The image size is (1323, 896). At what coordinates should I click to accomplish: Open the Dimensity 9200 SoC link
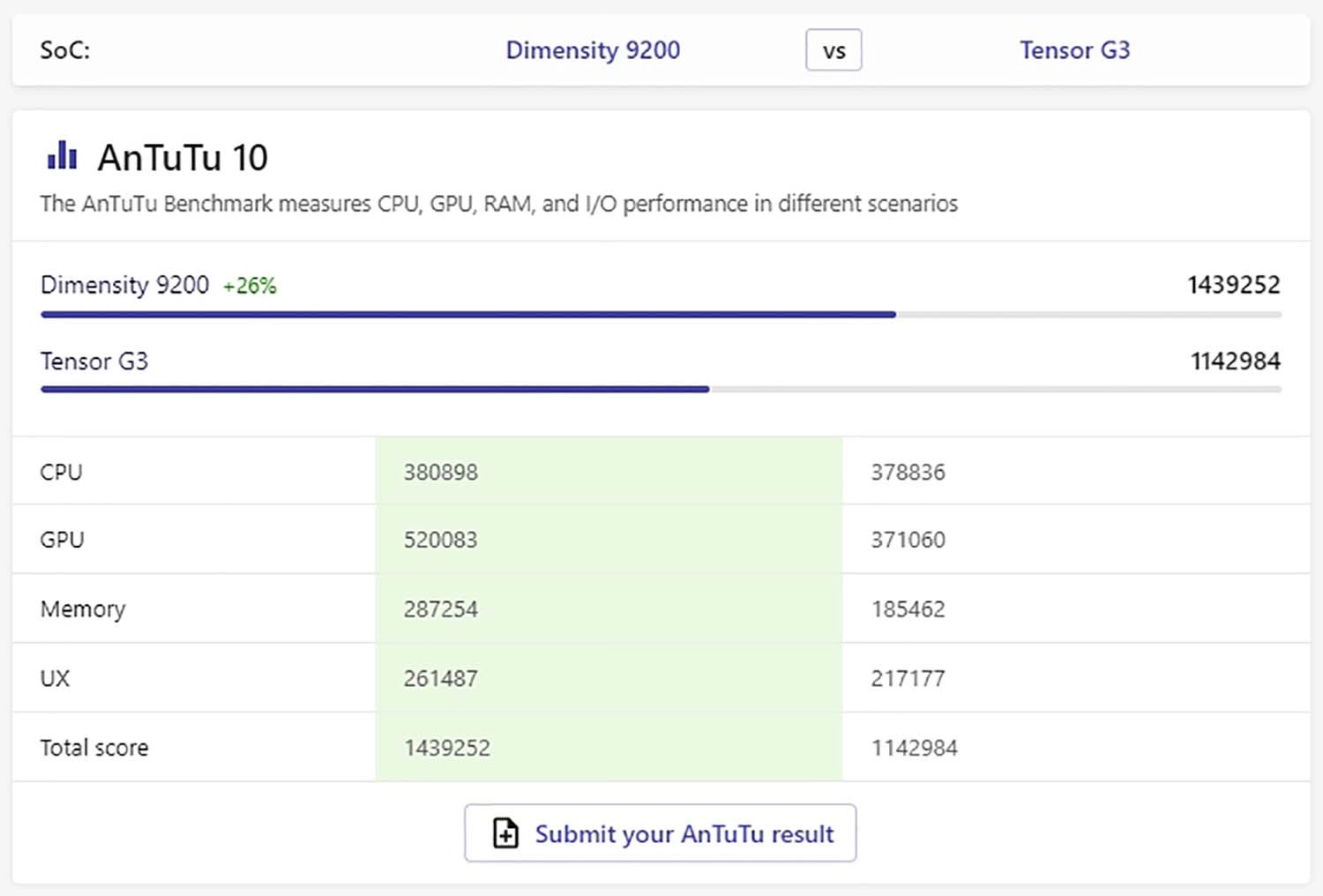(x=593, y=50)
